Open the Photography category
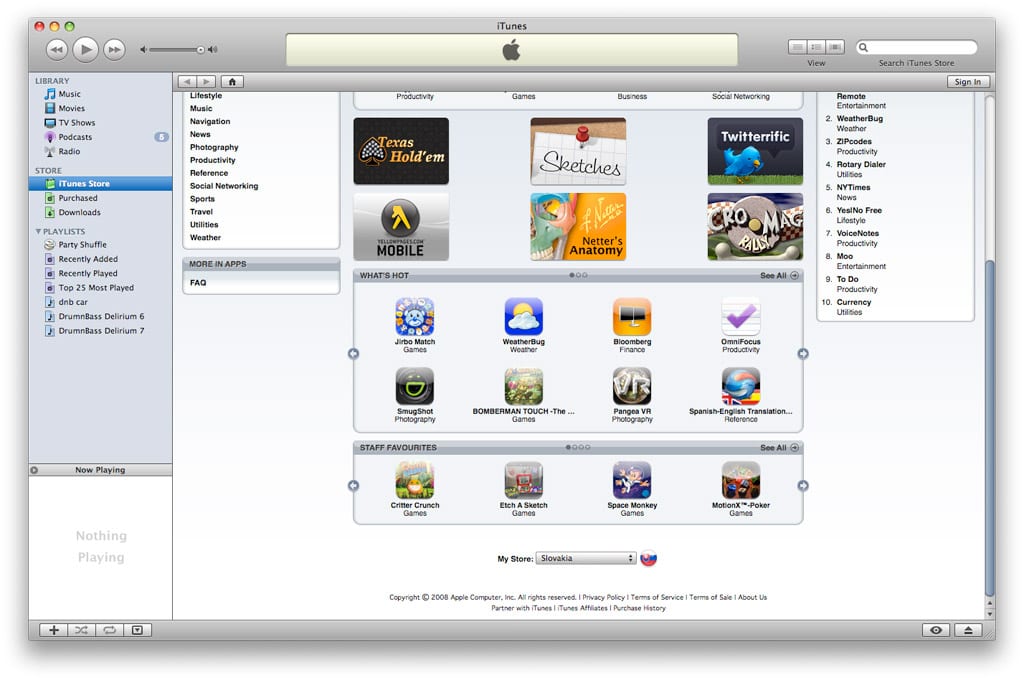 [x=214, y=148]
